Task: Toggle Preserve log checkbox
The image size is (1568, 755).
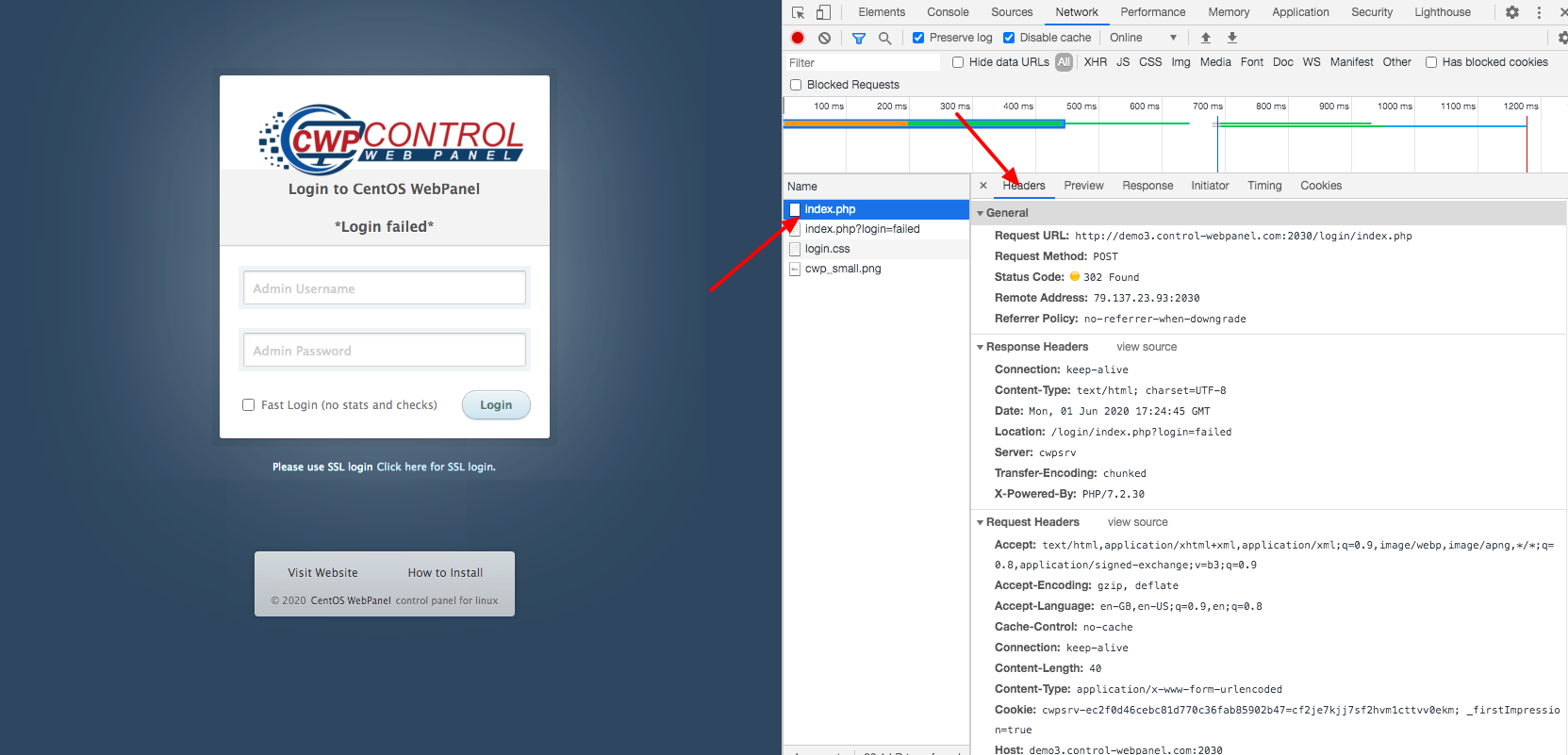Action: pyautogui.click(x=918, y=38)
